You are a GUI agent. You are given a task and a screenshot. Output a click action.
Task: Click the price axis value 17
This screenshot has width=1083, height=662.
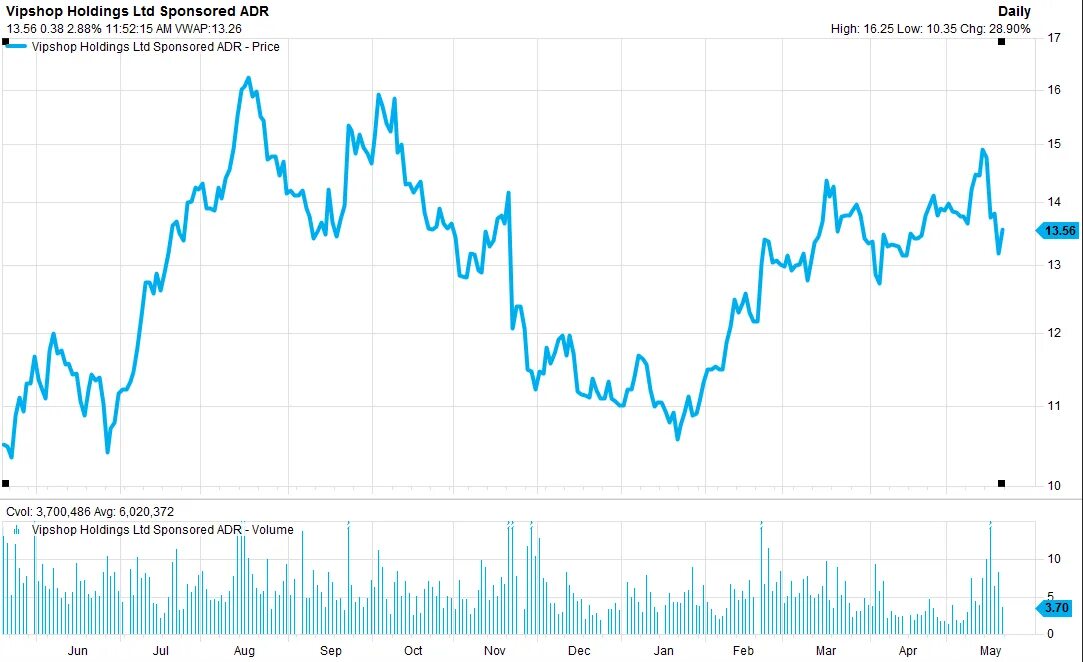tap(1054, 38)
